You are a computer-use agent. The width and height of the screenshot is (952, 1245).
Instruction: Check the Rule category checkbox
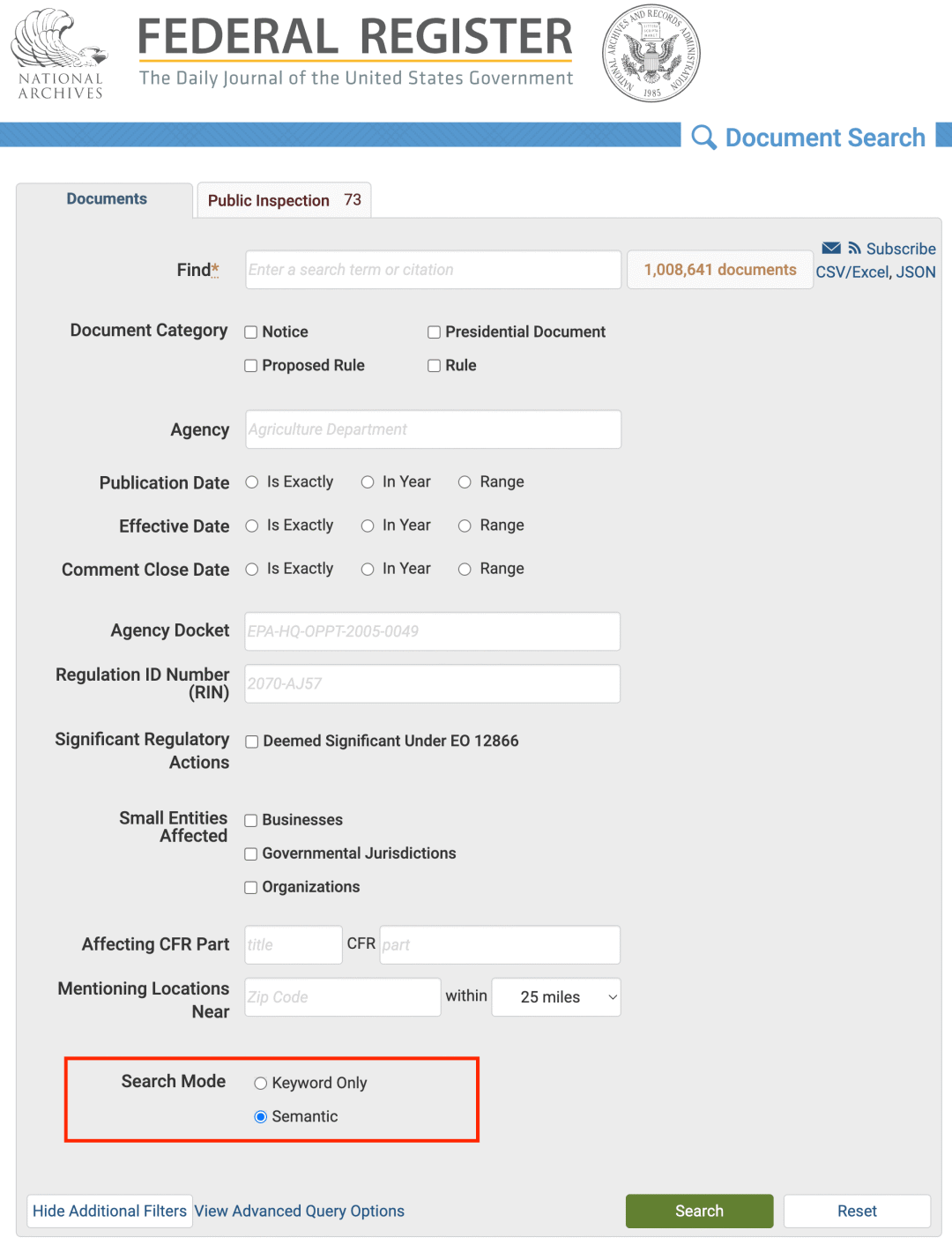435,366
